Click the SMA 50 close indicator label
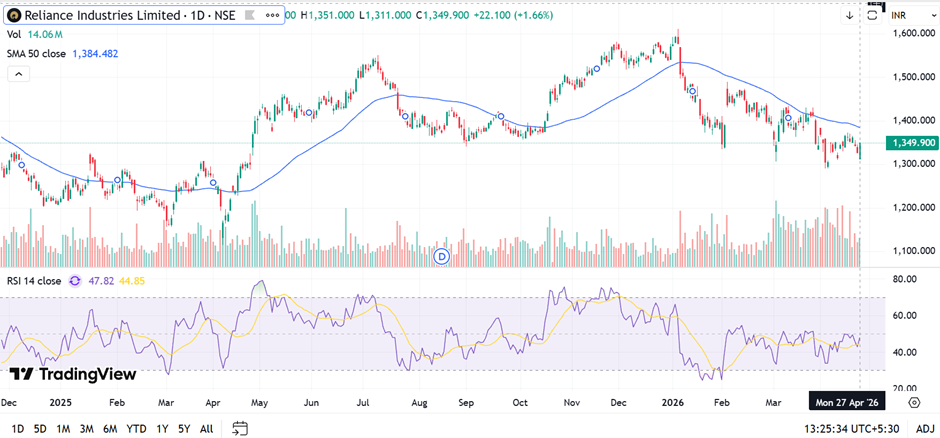Screen dimensions: 940x438 35,53
